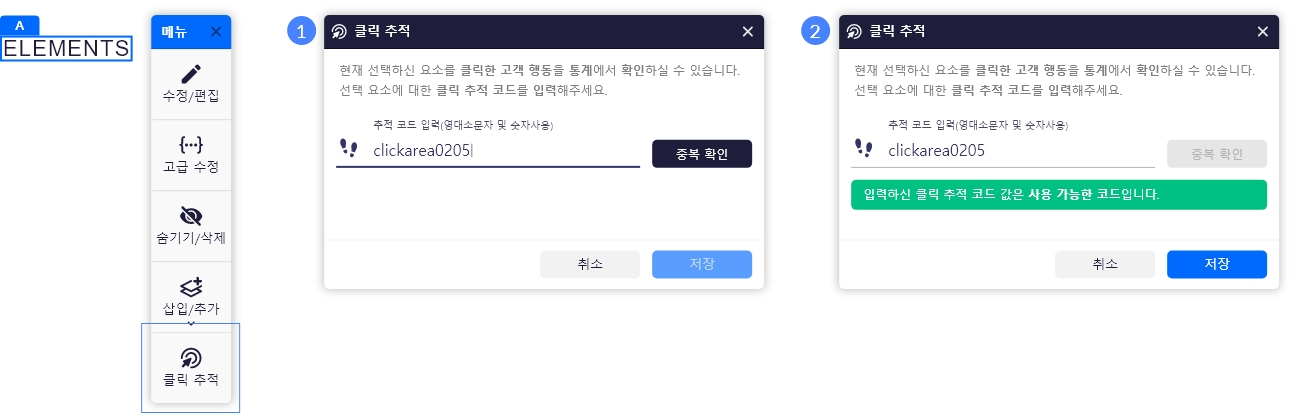Close dialog 1 using its X button
The image size is (1295, 419).
tap(747, 31)
